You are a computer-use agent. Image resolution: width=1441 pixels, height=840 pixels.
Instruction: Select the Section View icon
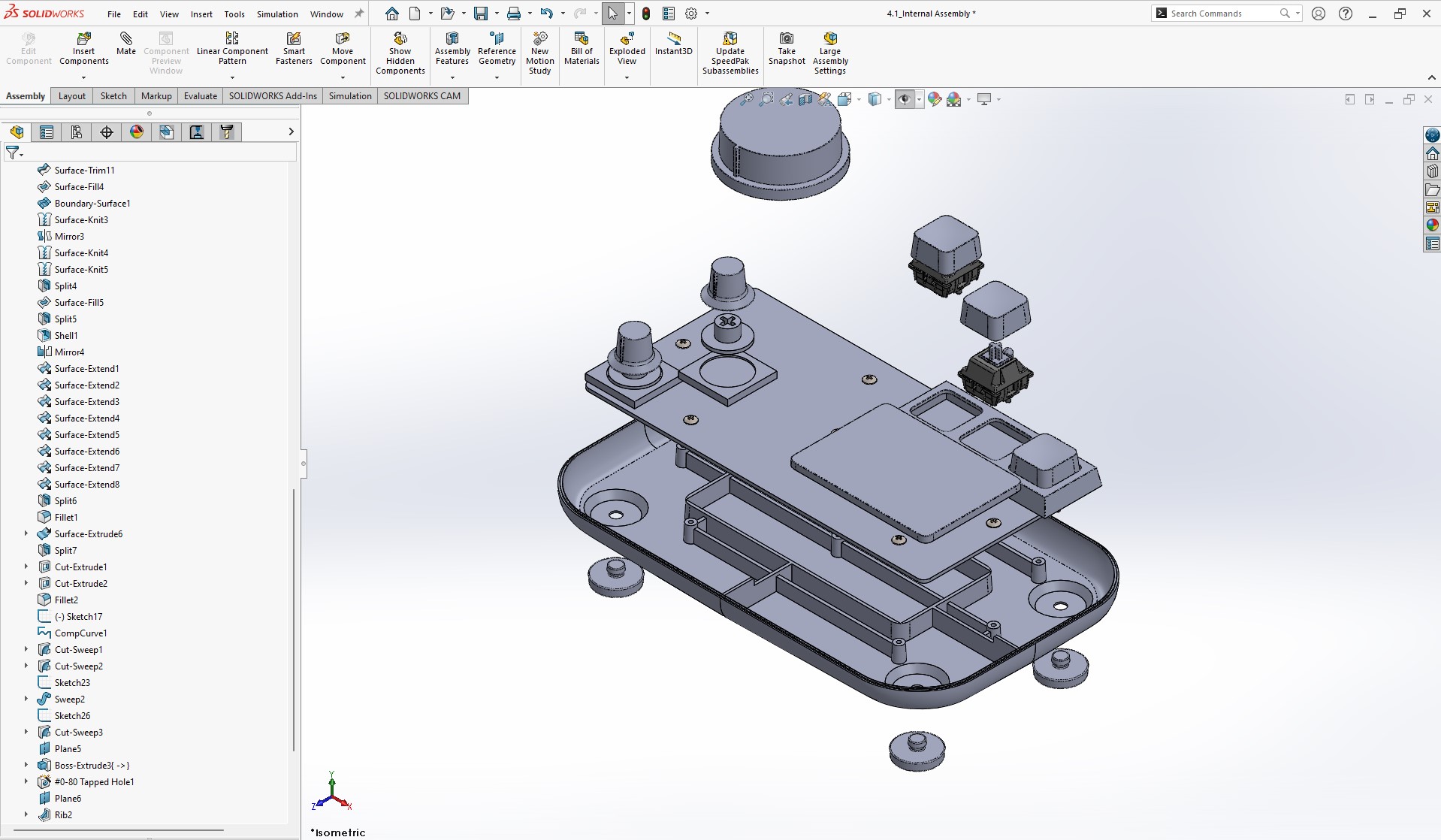click(805, 99)
